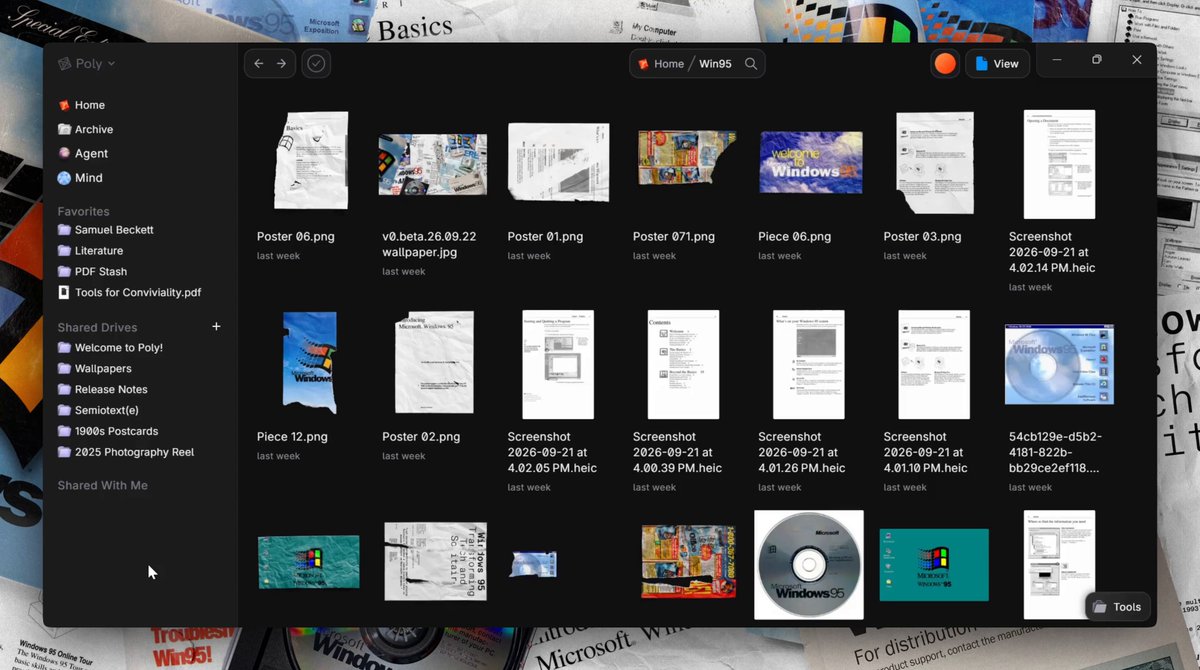Open the Tools button at bottom right
The image size is (1200, 670).
coord(1117,607)
